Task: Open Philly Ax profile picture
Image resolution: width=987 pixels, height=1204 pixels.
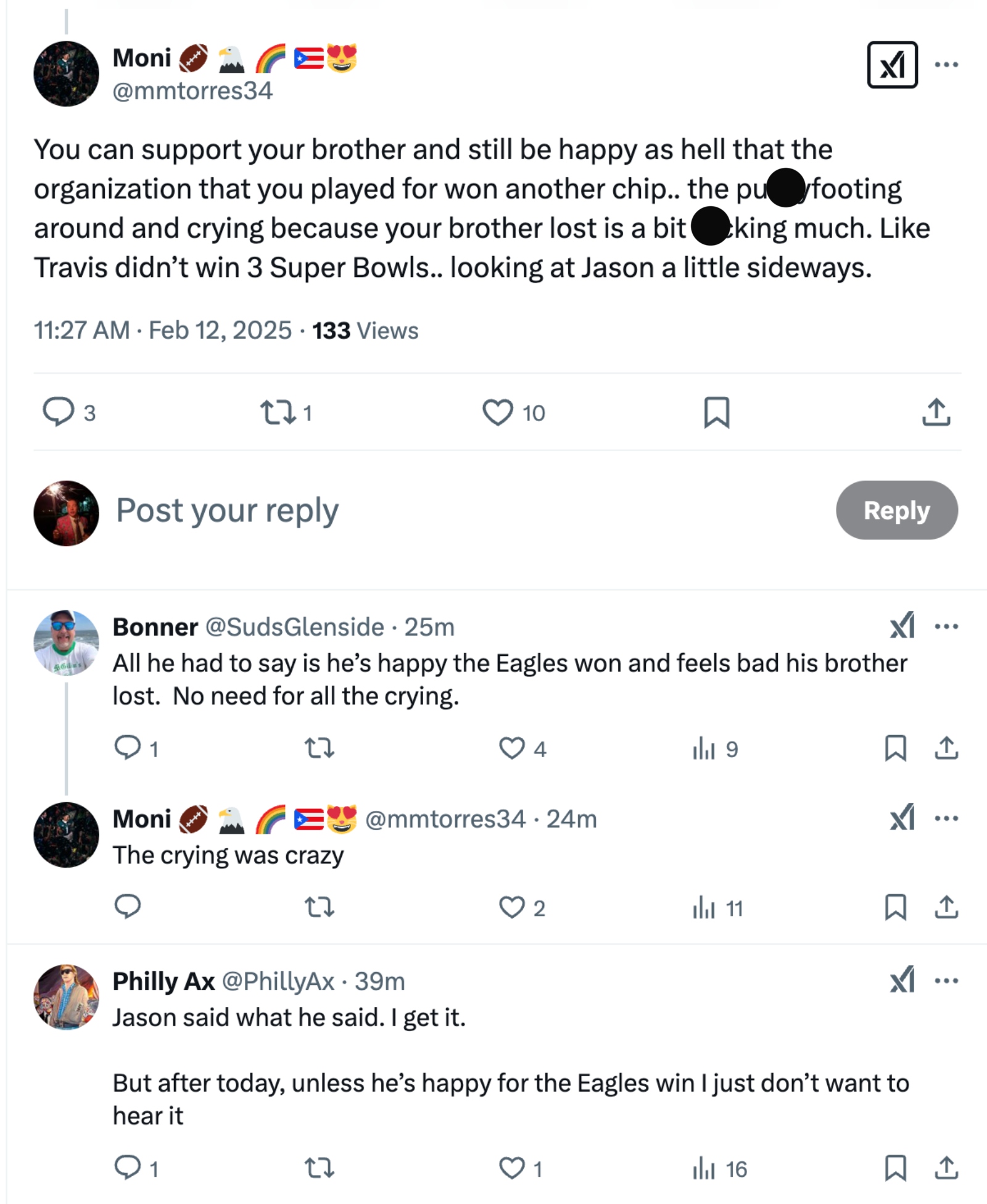Action: [x=66, y=997]
